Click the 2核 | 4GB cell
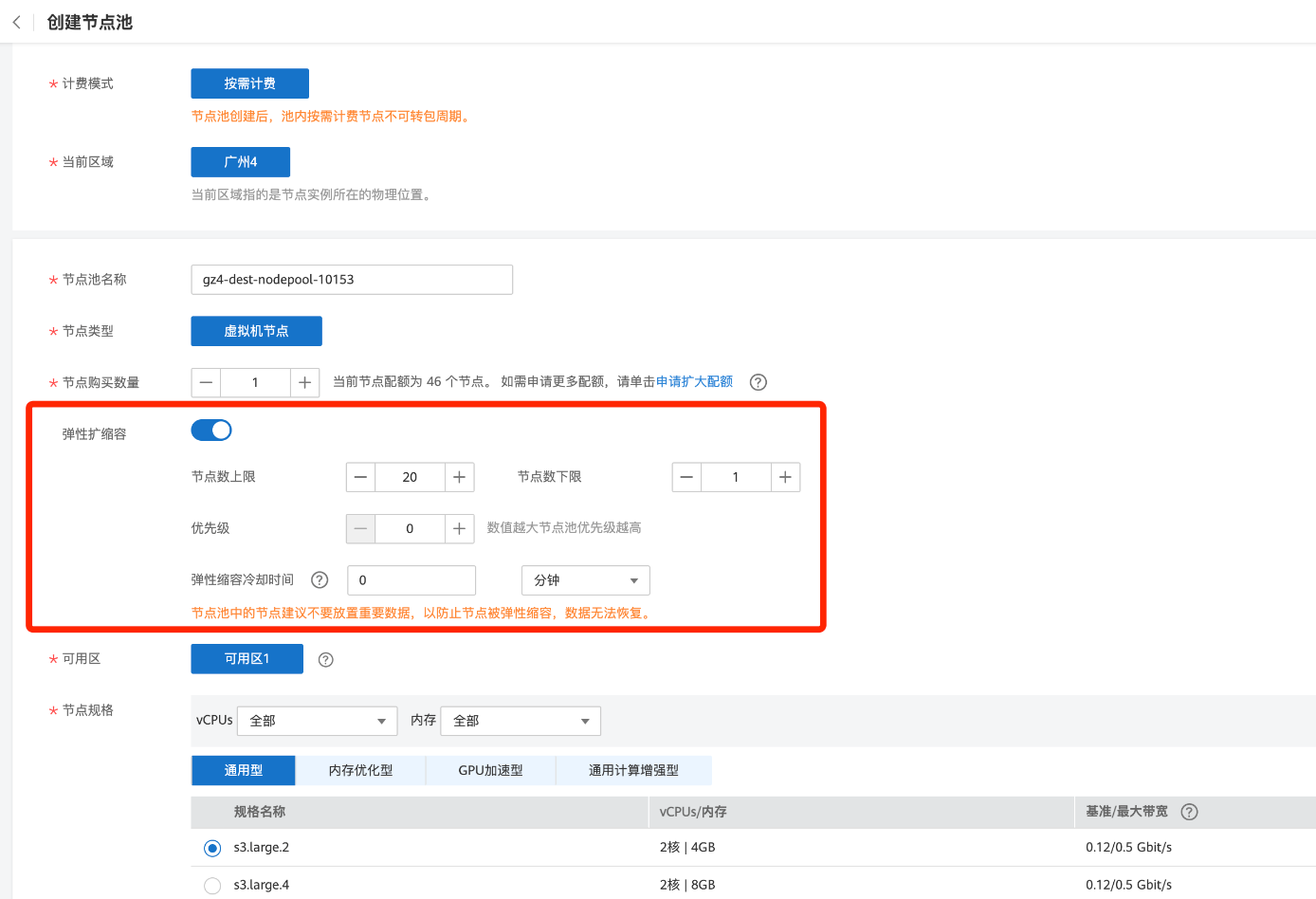1316x899 pixels. 687,848
